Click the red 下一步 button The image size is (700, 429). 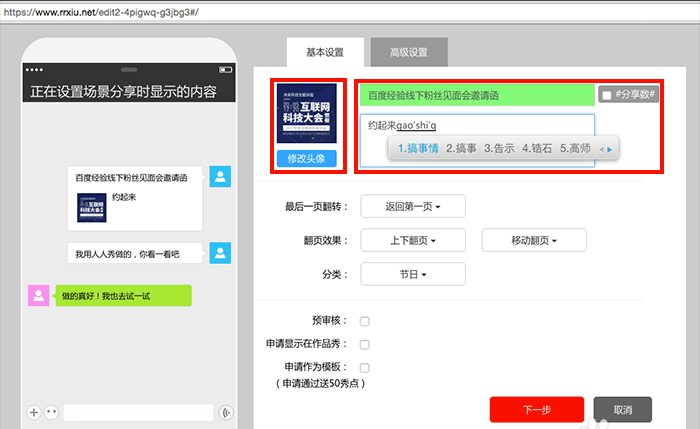point(537,409)
